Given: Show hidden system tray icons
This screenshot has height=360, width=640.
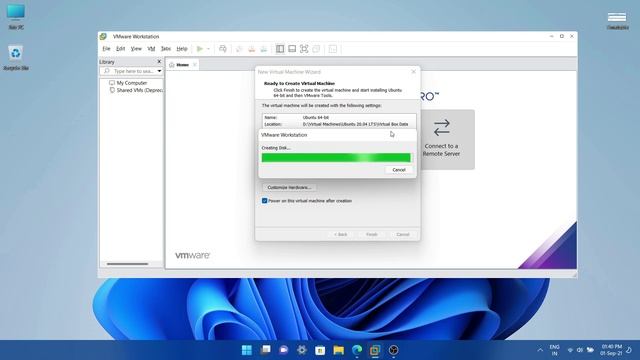Looking at the screenshot, I should 540,350.
